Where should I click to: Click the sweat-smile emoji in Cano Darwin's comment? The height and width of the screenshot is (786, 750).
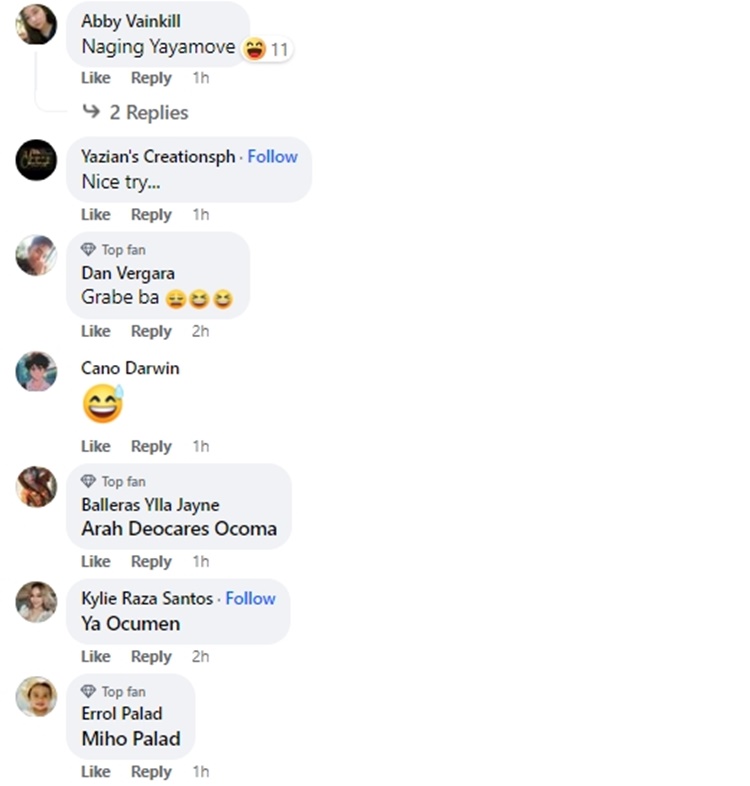103,404
